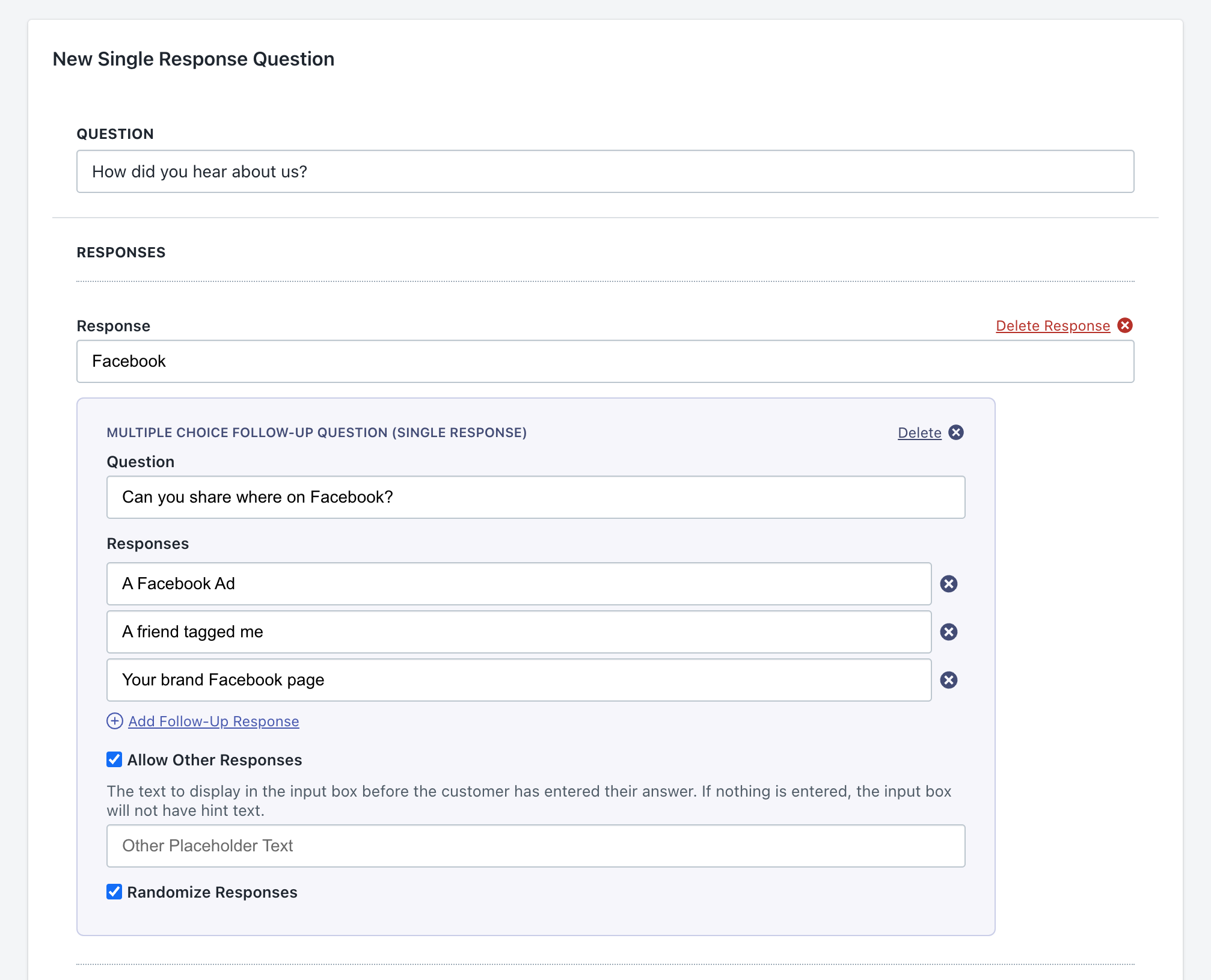1211x980 pixels.
Task: Edit the 'A friend tagged me' field
Action: coord(518,632)
